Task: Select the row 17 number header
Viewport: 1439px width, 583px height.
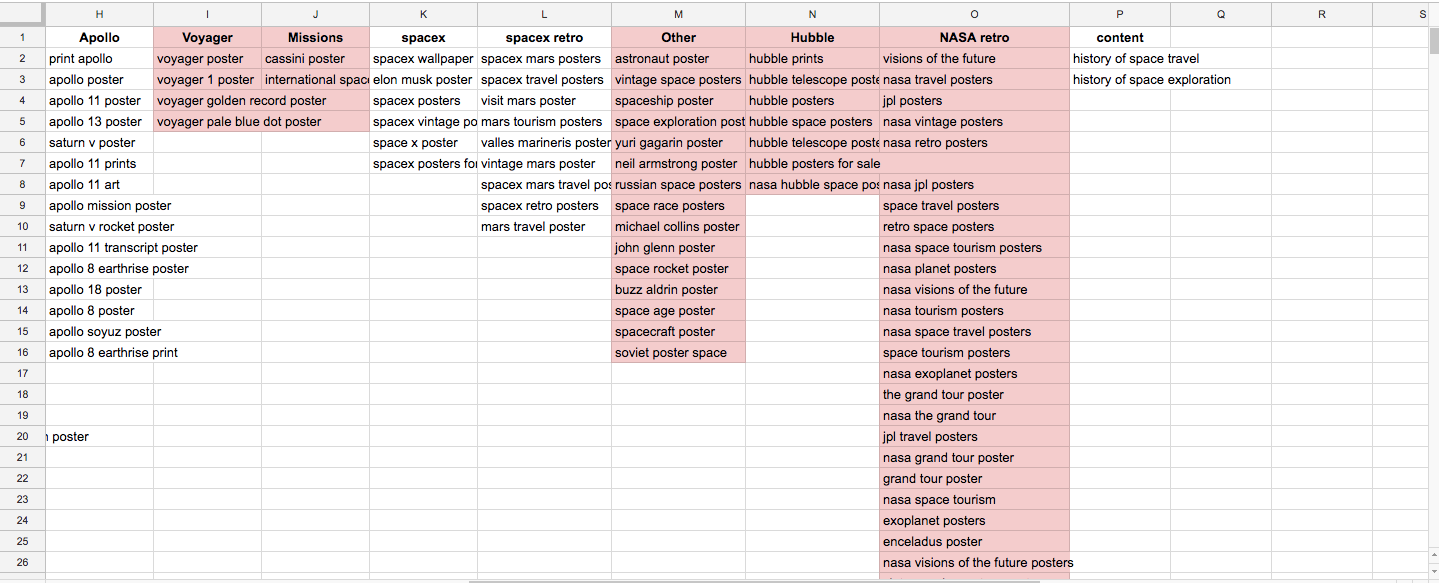Action: point(22,374)
